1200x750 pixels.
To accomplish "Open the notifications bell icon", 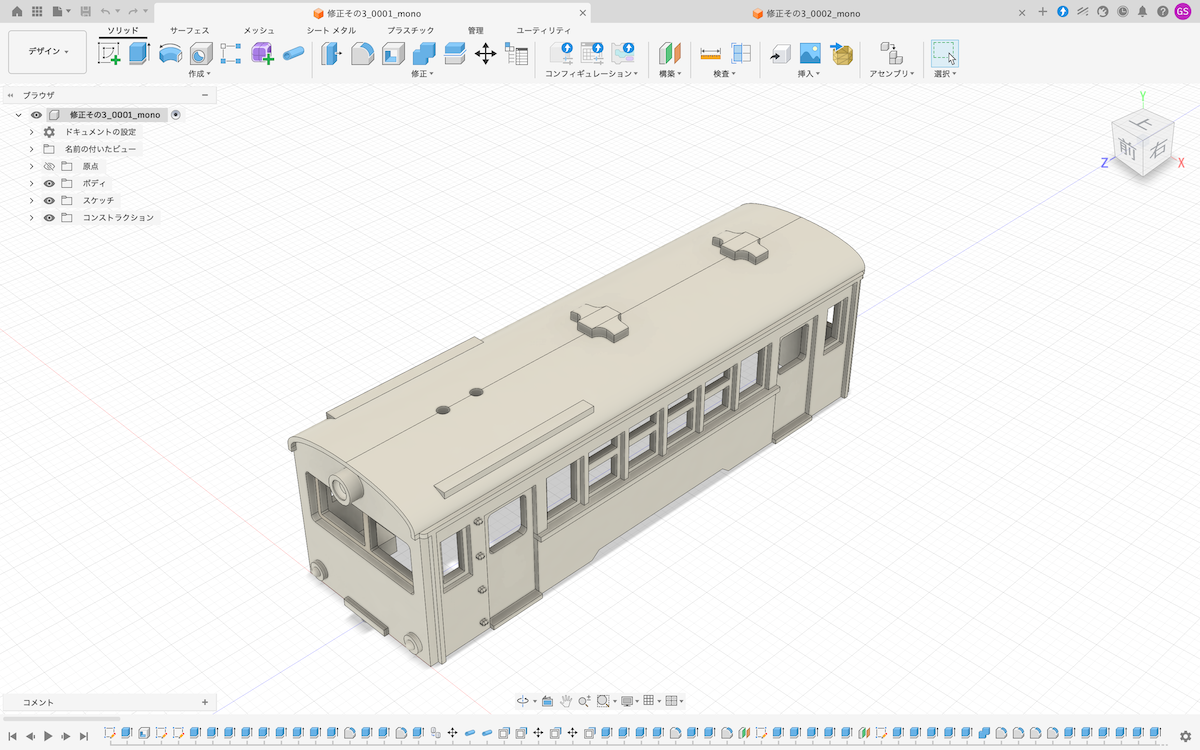I will pyautogui.click(x=1142, y=12).
